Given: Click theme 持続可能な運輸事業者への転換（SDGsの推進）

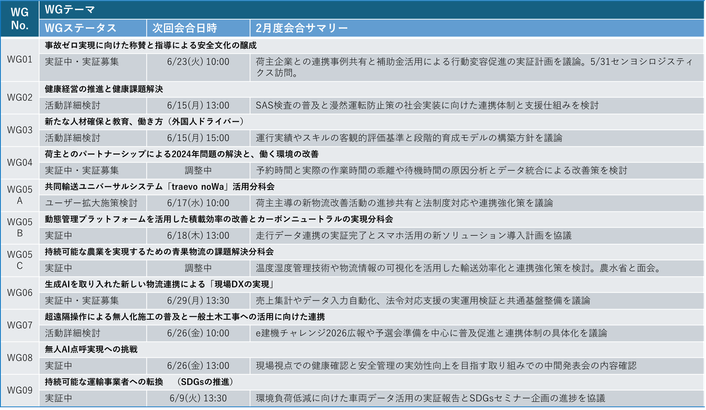Looking at the screenshot, I should click(140, 382).
